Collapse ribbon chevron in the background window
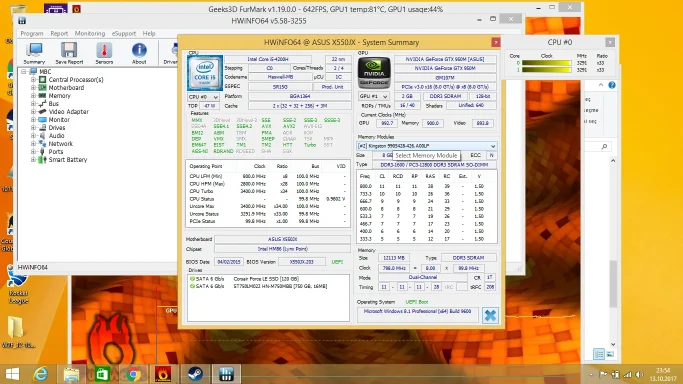Image resolution: width=683 pixels, height=384 pixels. pos(601,85)
